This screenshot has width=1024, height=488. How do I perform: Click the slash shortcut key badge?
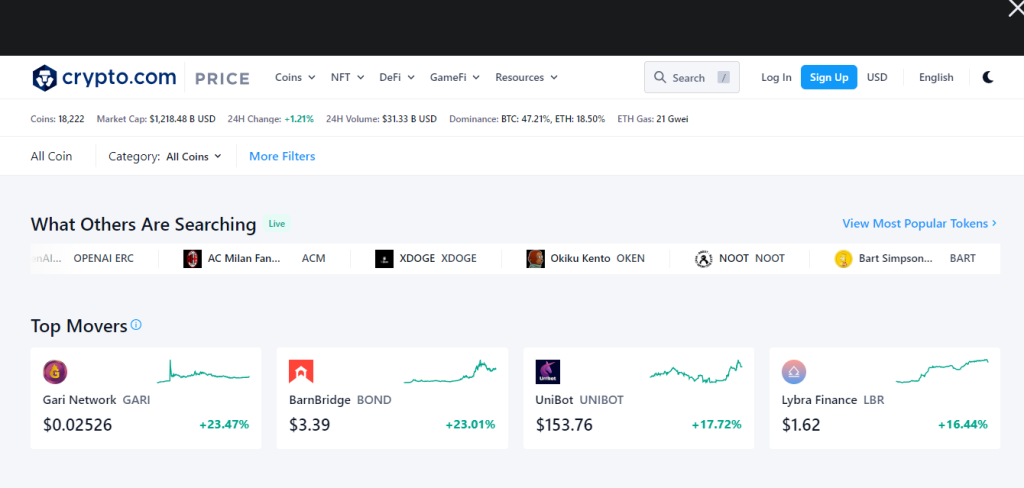pos(723,78)
